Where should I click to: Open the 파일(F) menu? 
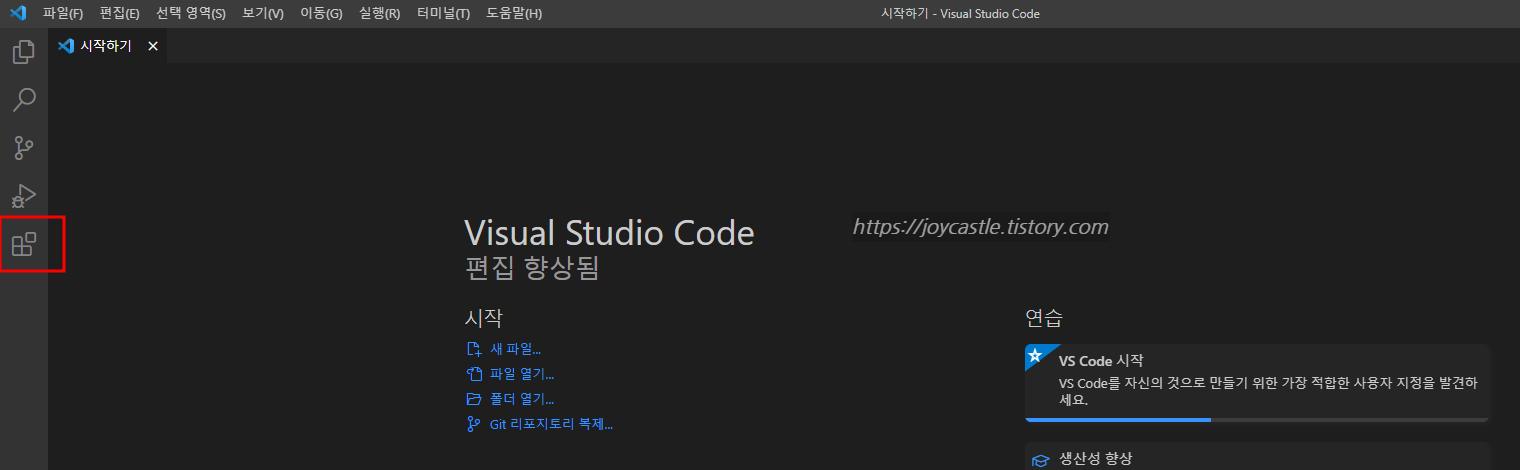click(x=63, y=14)
